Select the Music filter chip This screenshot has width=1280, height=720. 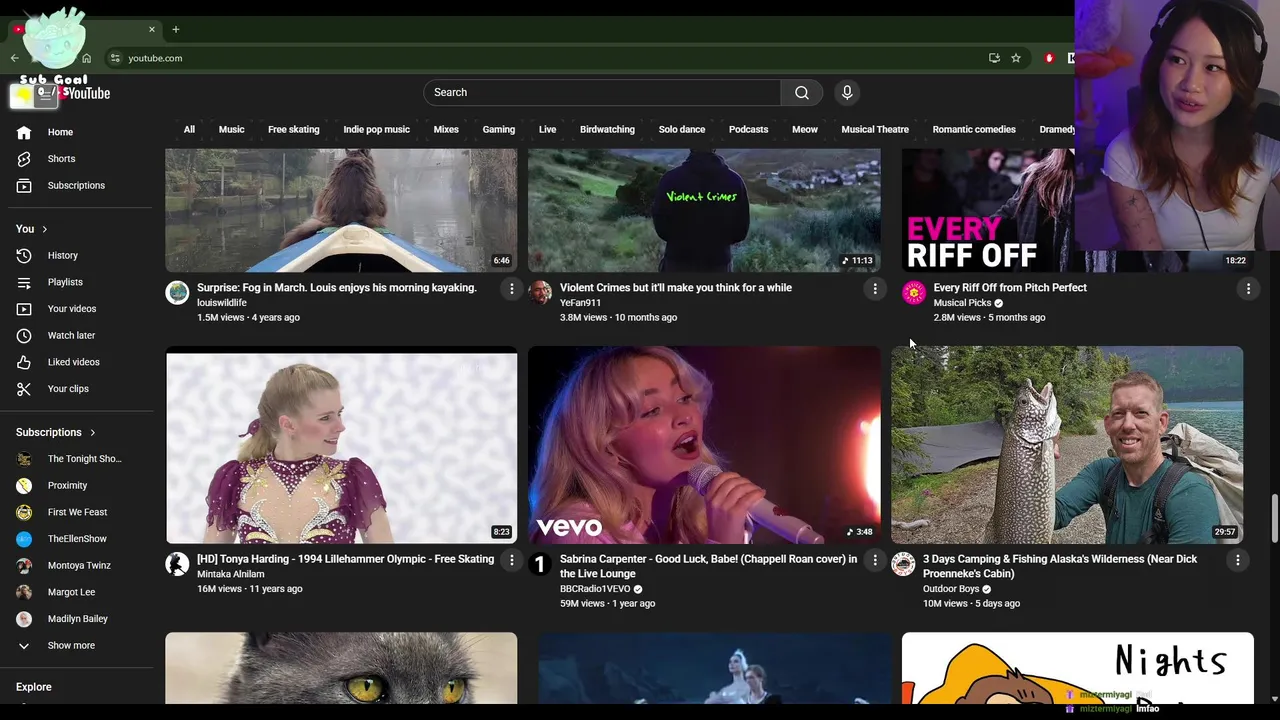click(231, 129)
